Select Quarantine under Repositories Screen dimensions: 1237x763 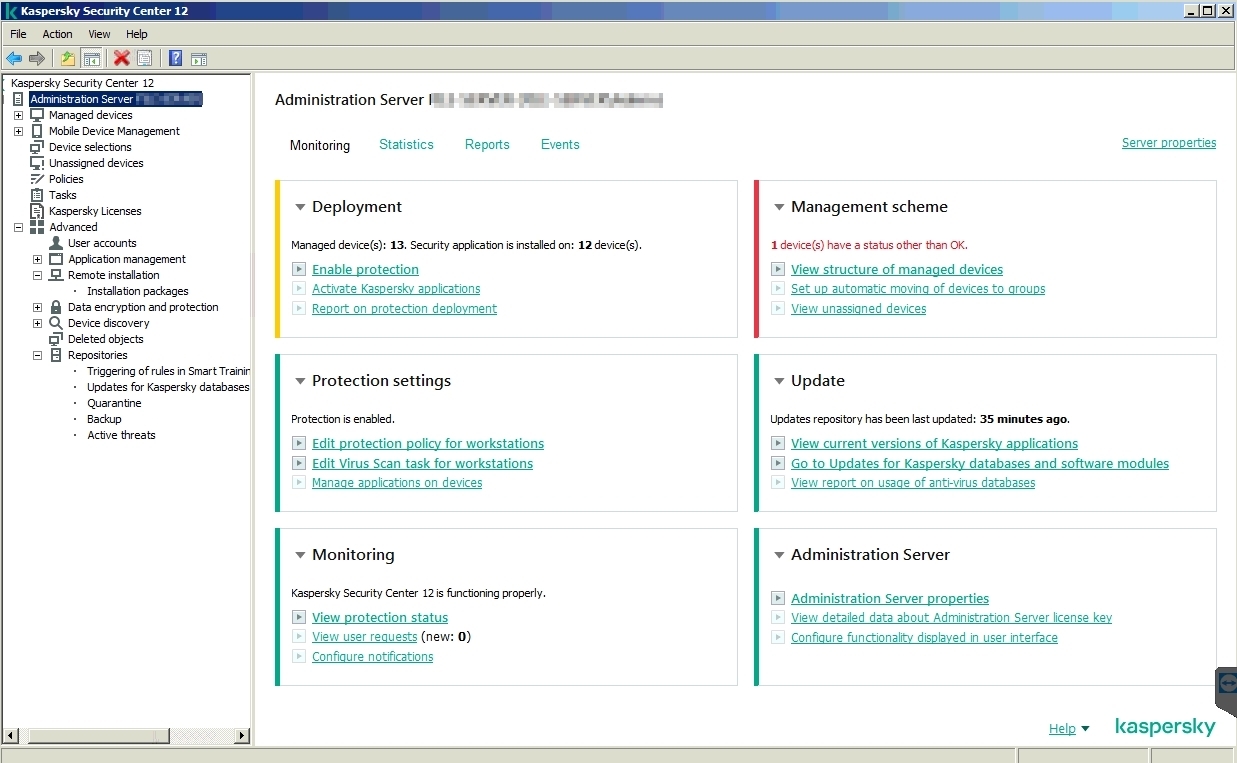[114, 403]
